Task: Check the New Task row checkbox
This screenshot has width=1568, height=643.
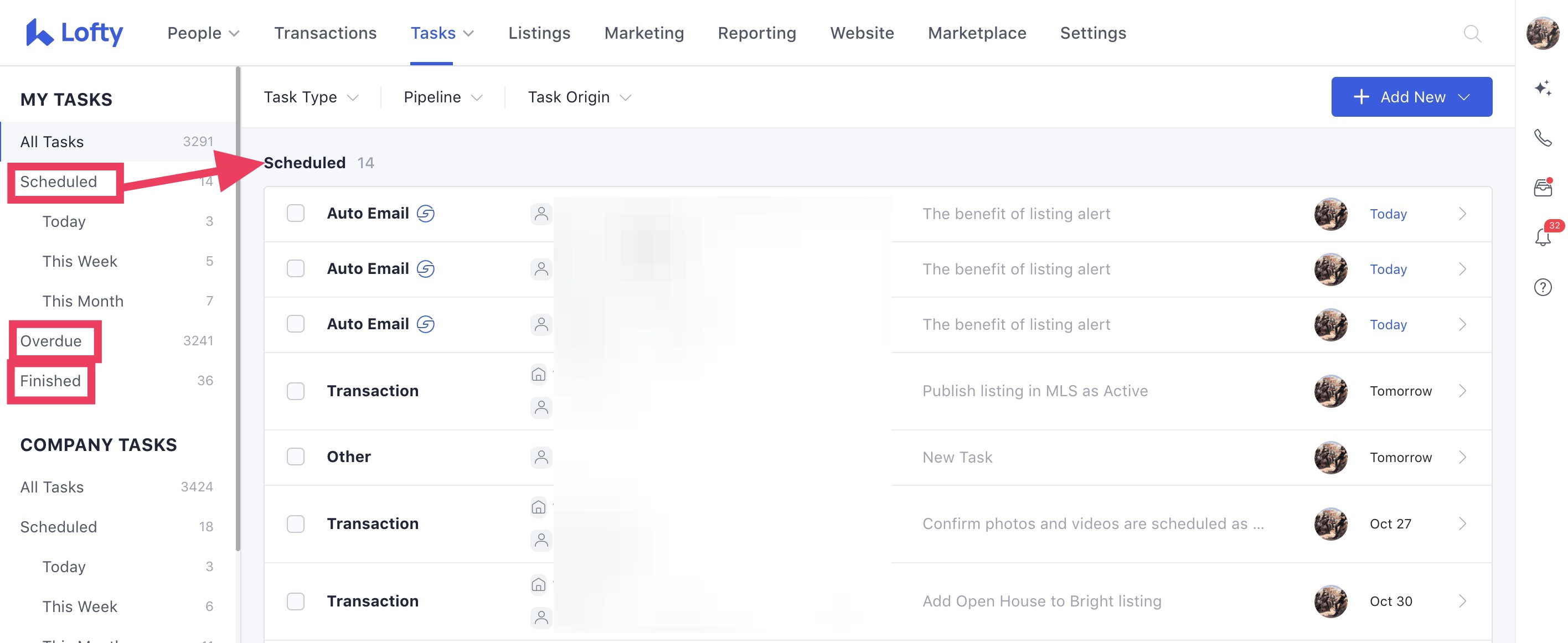Action: tap(296, 457)
